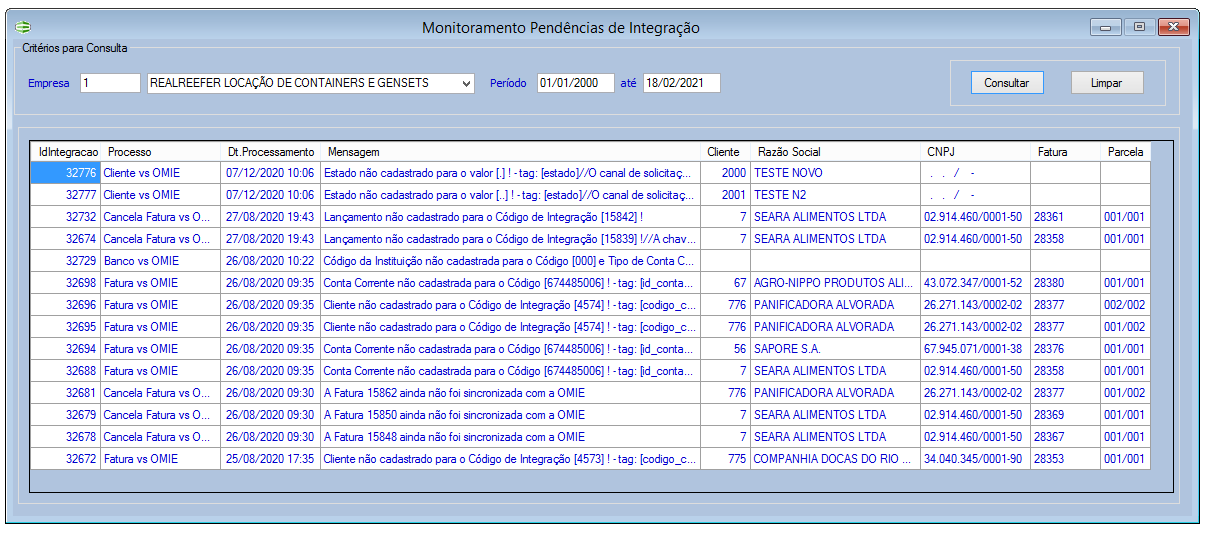The image size is (1208, 533).
Task: Click message 'A Fatura 15850 ainda não foi sincronizada'
Action: pos(511,415)
